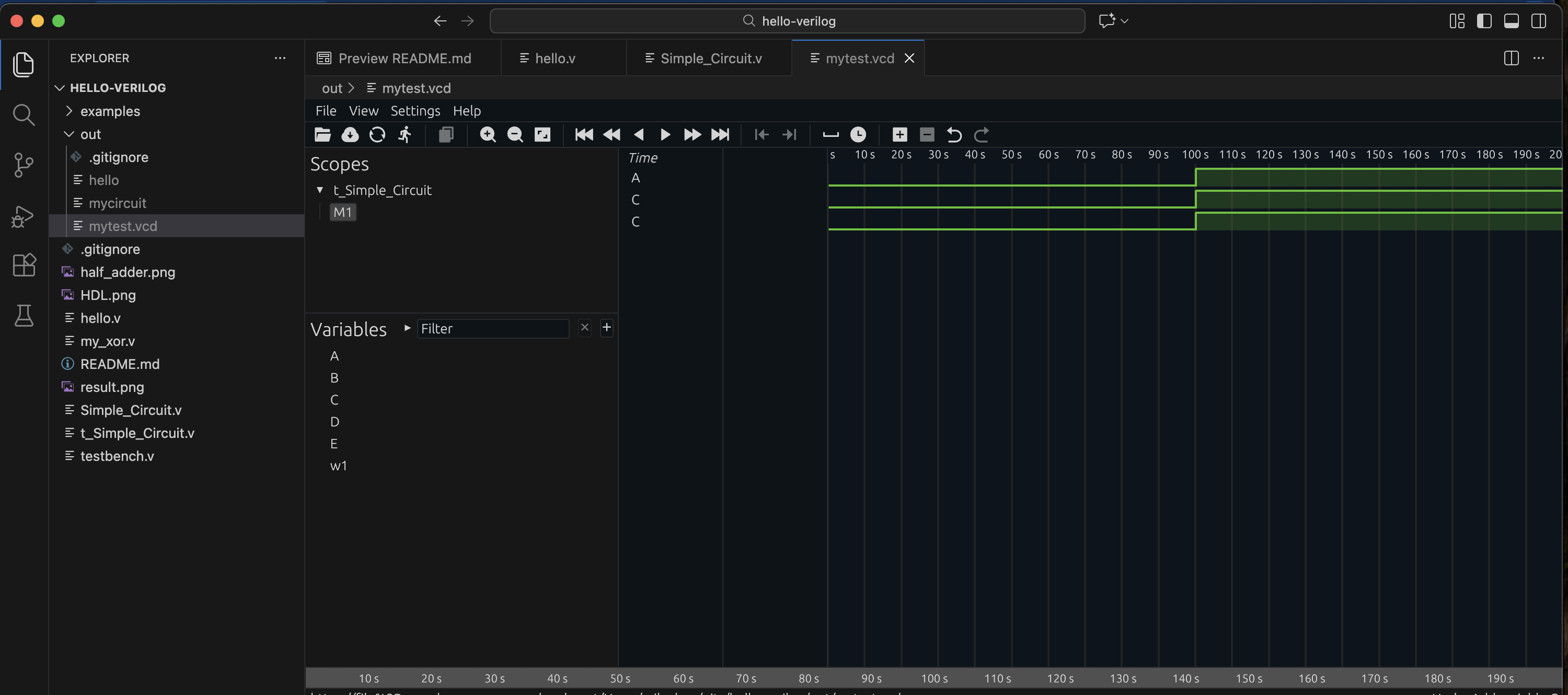Open Source Control in the activity bar
1568x695 pixels.
tap(23, 165)
